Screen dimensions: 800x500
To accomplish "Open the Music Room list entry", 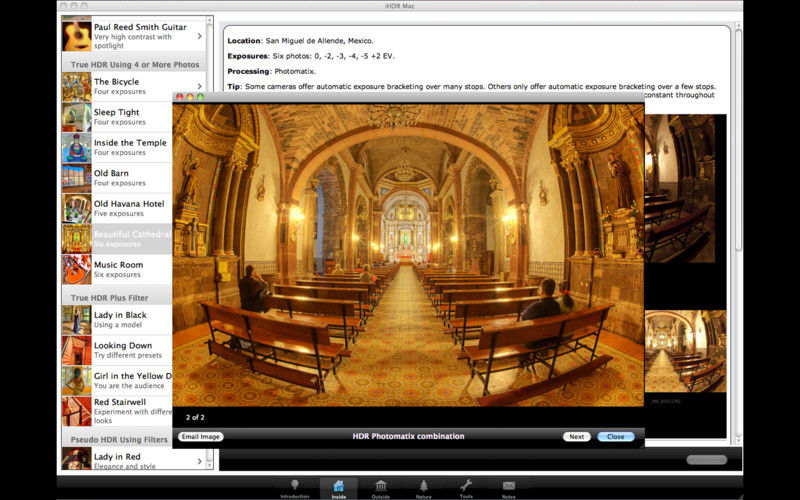I will (x=116, y=269).
